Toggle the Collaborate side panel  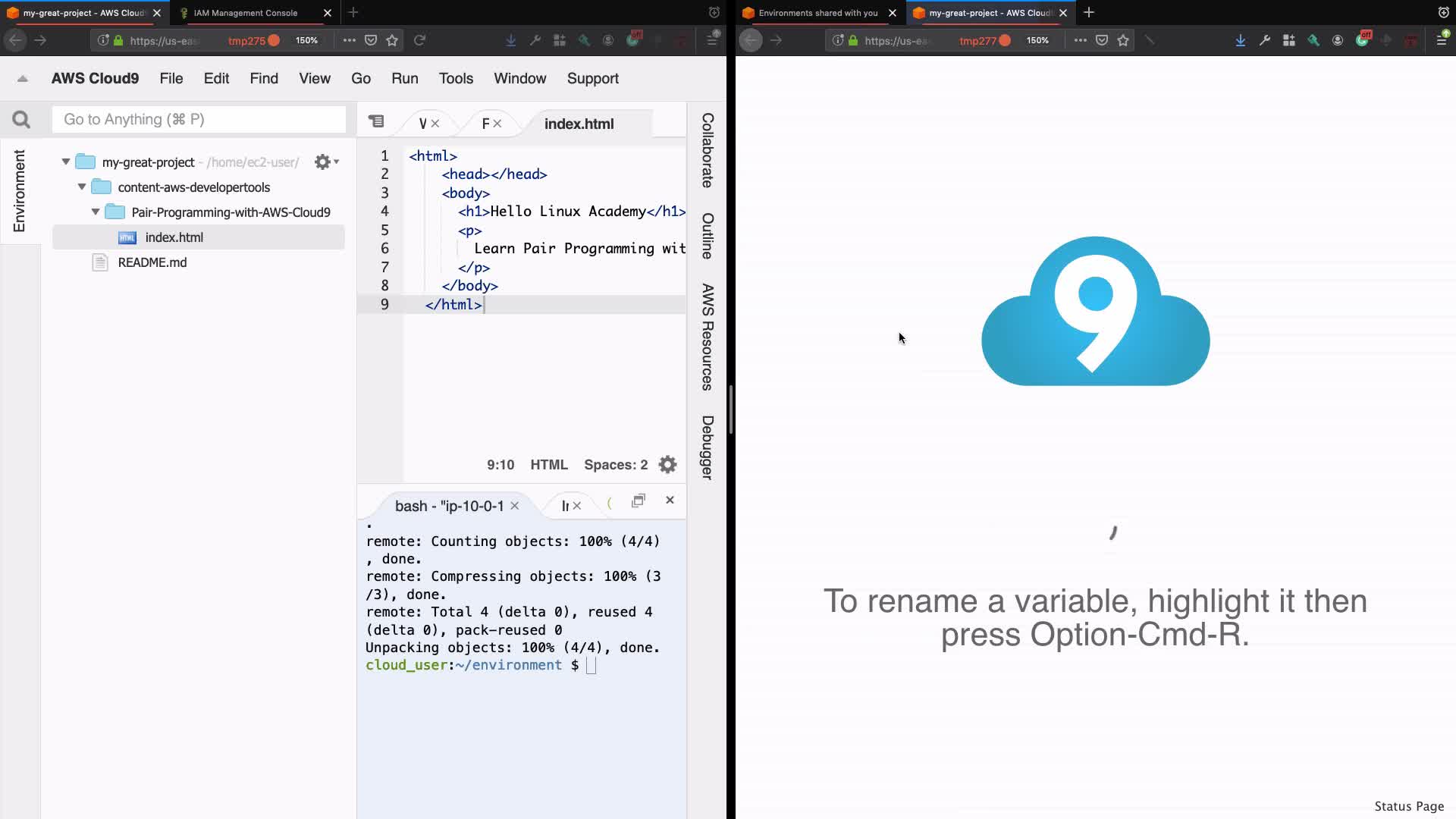[707, 150]
